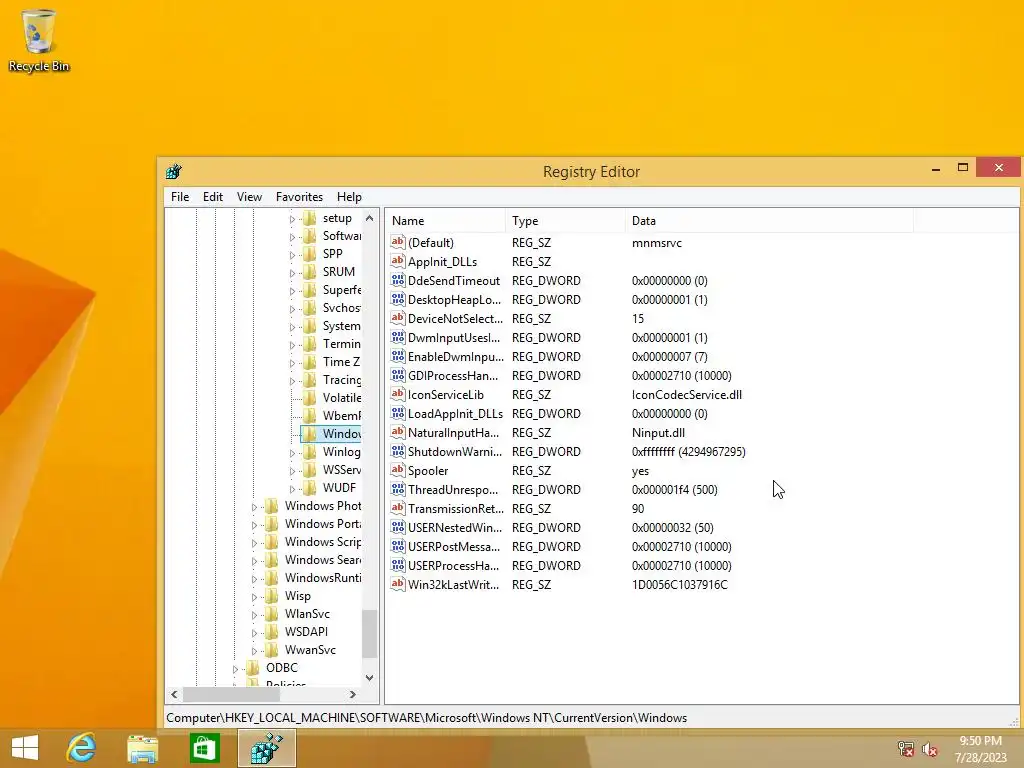Click the Tracing folder icon
Viewport: 1024px width, 768px height.
[310, 379]
